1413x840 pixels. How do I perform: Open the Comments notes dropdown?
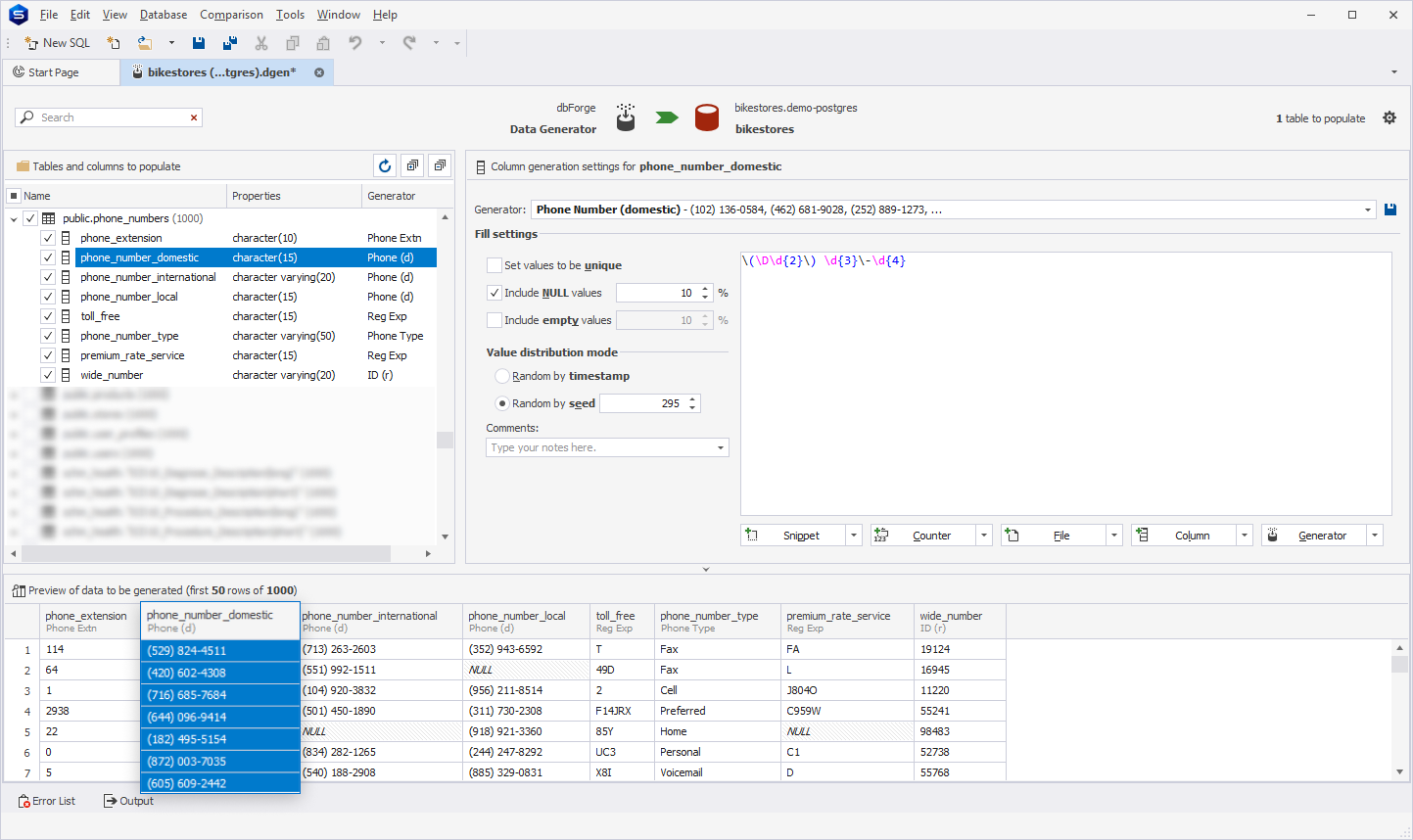click(721, 447)
